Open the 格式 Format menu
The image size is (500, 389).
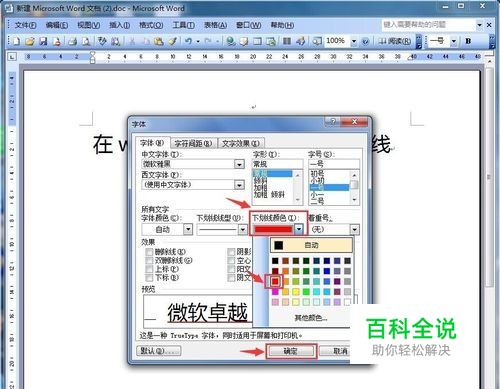pos(151,25)
